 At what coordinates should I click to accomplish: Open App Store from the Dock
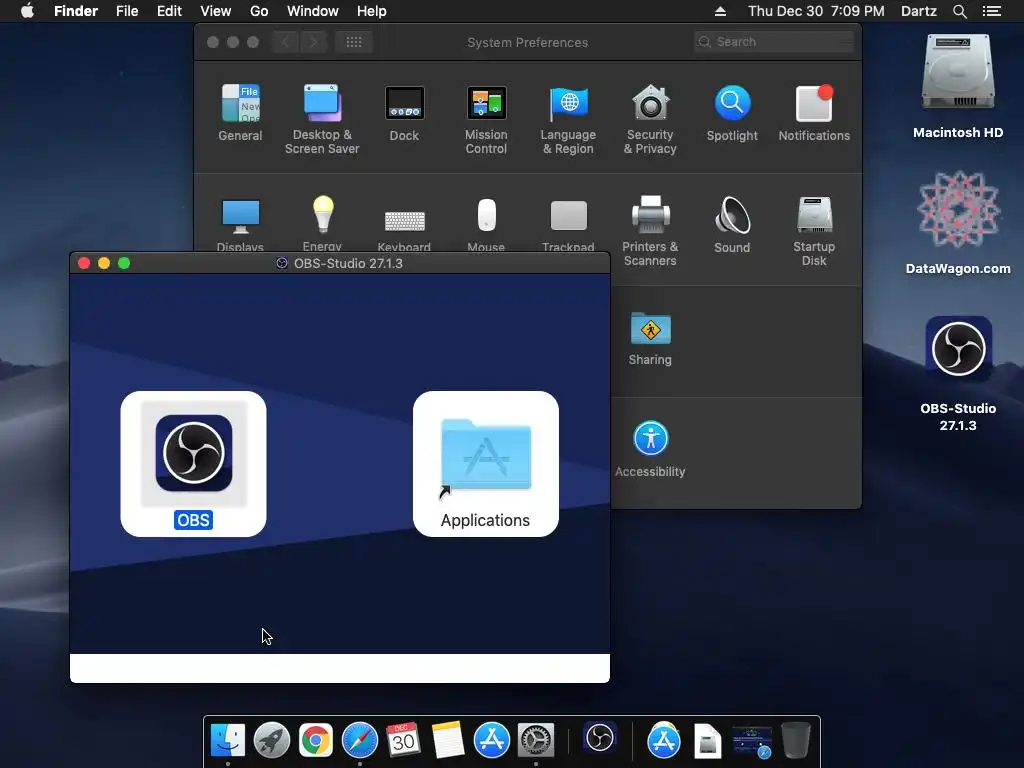[x=492, y=740]
